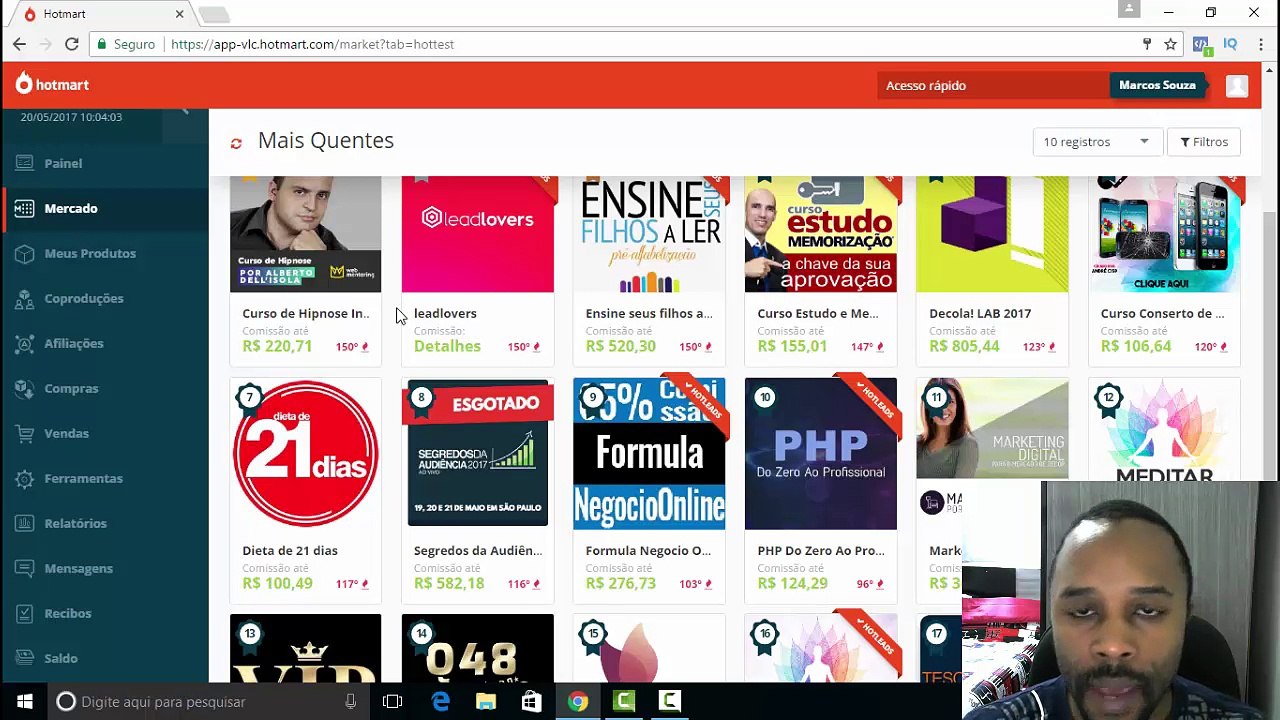1280x720 pixels.
Task: Click the Cortana search box on the taskbar
Action: (208, 701)
